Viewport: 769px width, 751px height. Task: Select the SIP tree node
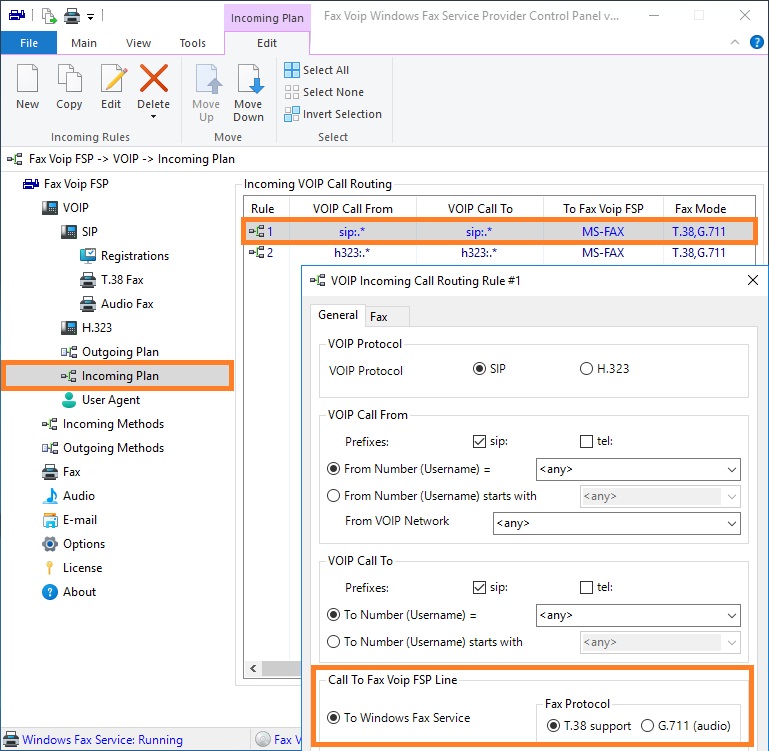click(x=89, y=232)
